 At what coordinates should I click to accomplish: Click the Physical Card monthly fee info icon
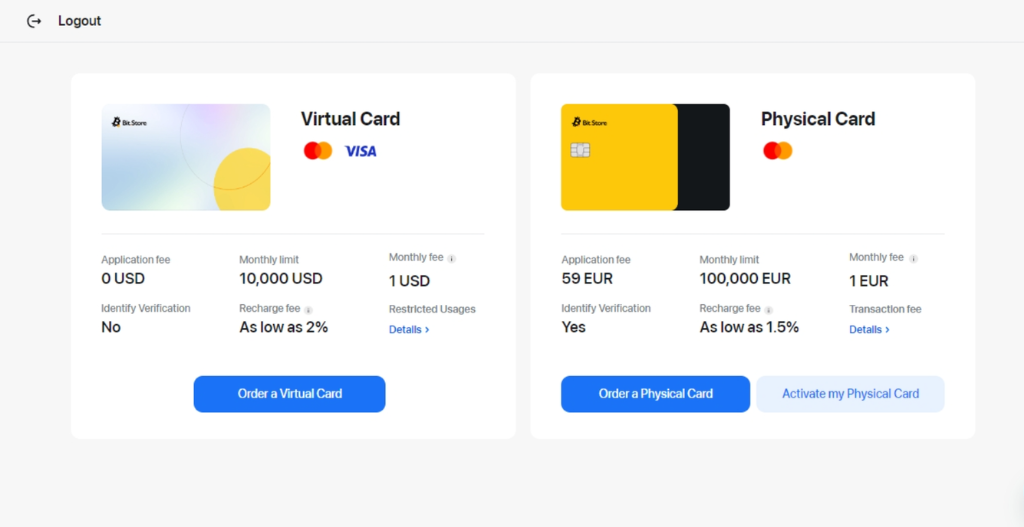click(913, 258)
